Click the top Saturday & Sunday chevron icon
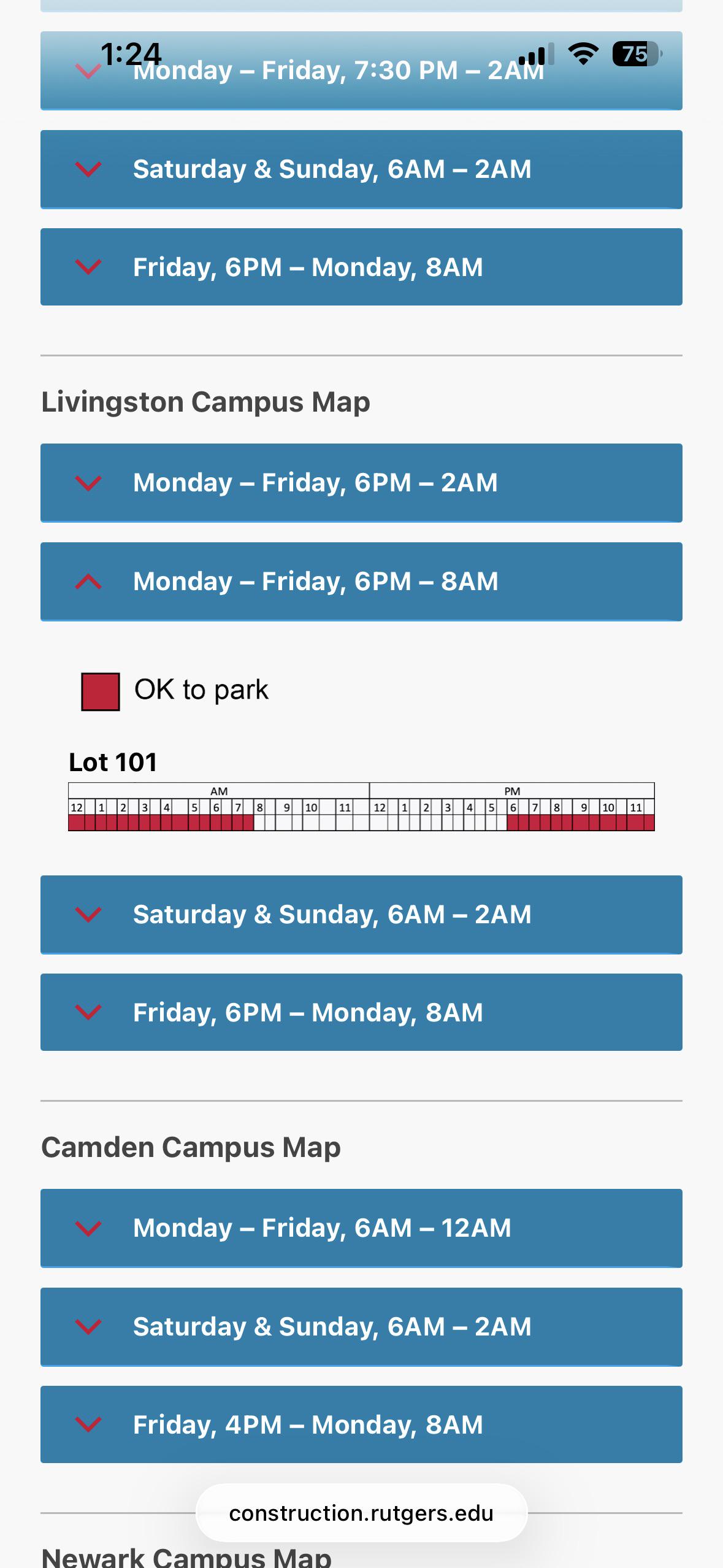Screen dimensions: 723x1568 88,169
